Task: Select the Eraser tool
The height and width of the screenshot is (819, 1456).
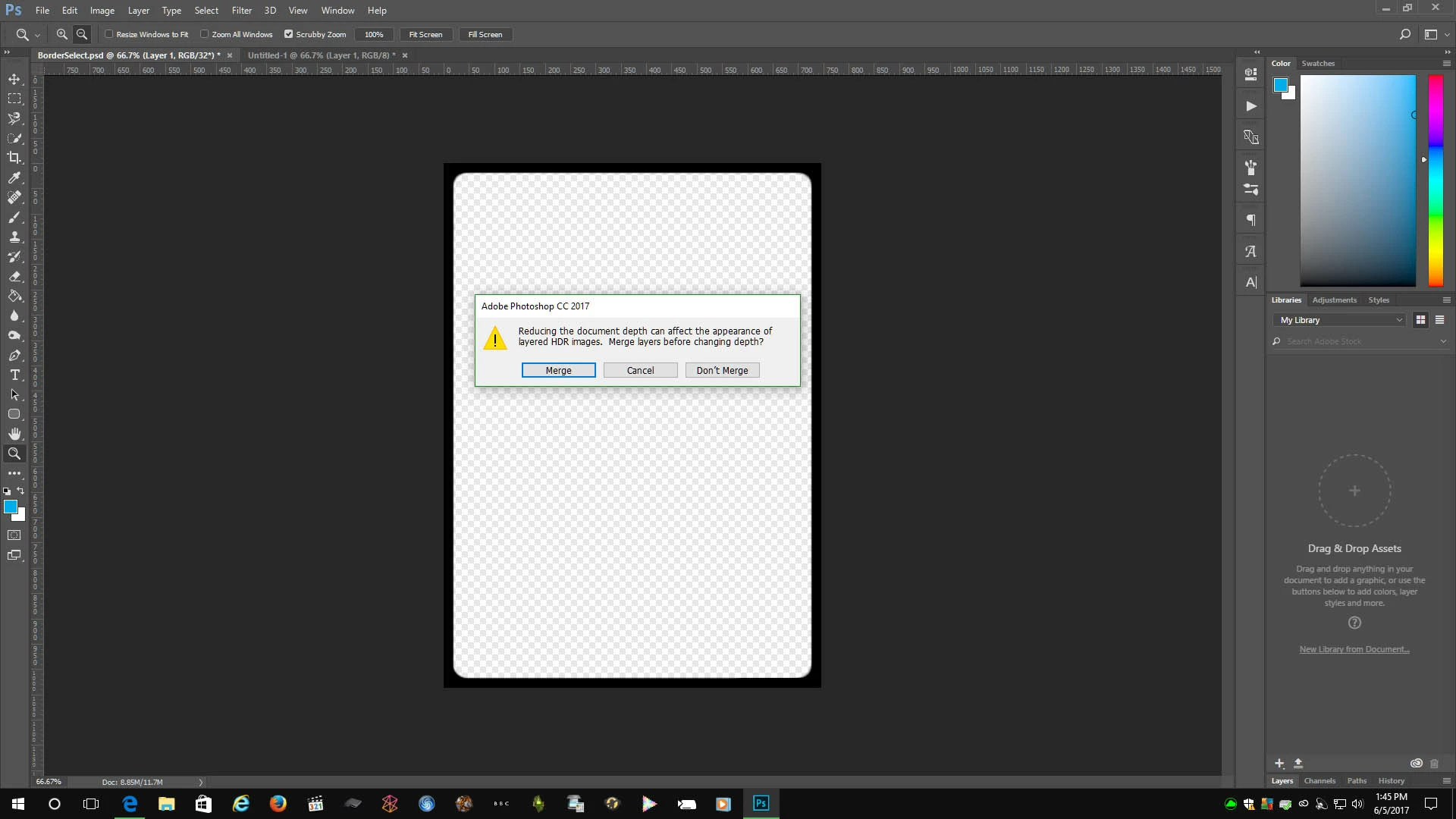Action: (14, 276)
